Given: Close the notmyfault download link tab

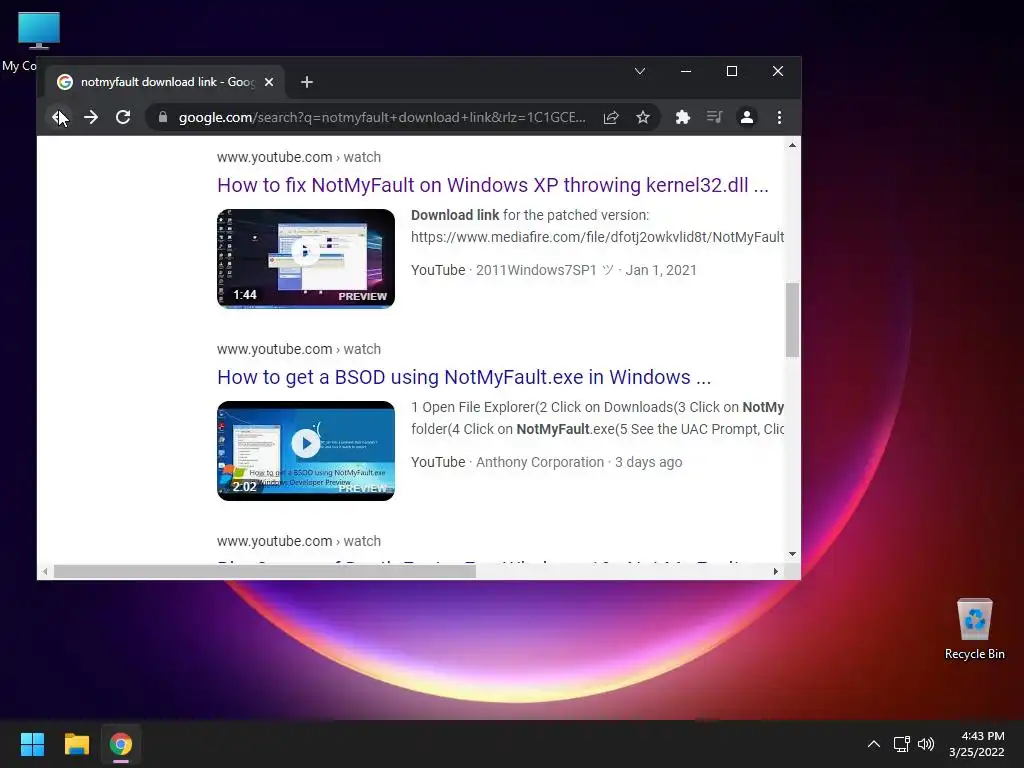Looking at the screenshot, I should coord(268,82).
